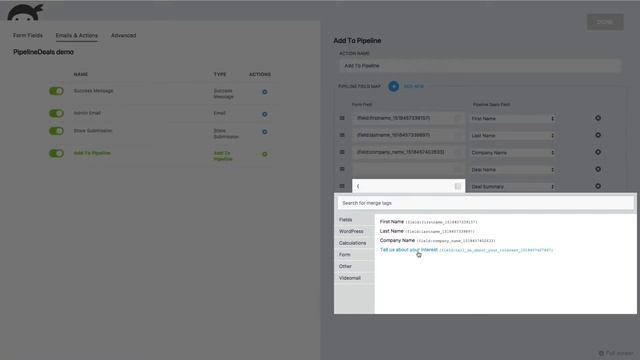Insert the Company Name merge tag
The height and width of the screenshot is (360, 640).
point(437,240)
